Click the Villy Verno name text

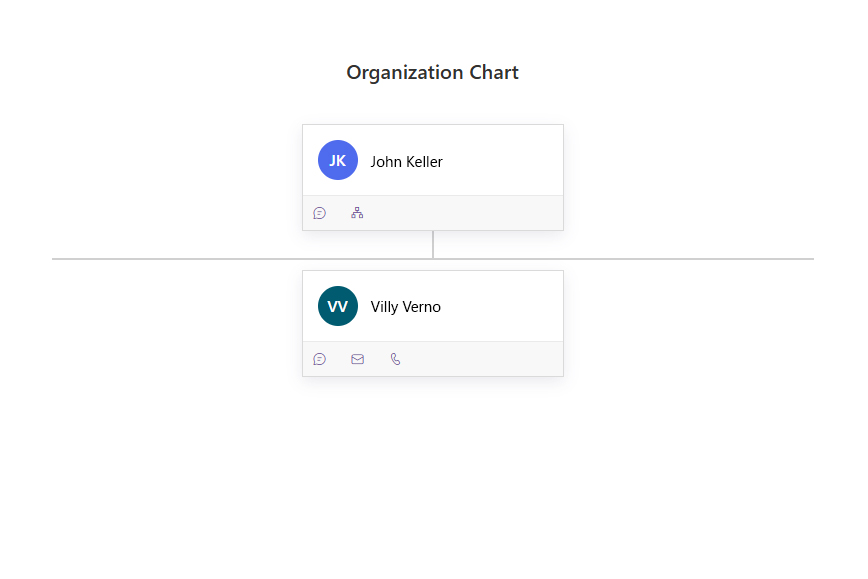click(x=405, y=307)
